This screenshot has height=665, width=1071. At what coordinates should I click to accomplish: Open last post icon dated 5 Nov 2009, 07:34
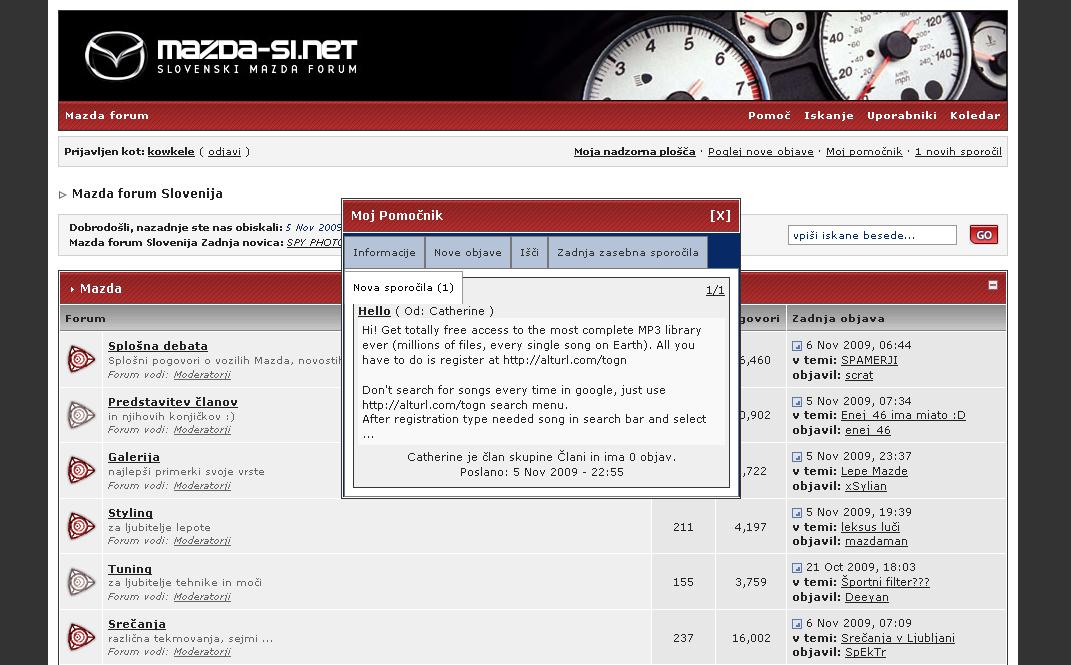coord(797,401)
